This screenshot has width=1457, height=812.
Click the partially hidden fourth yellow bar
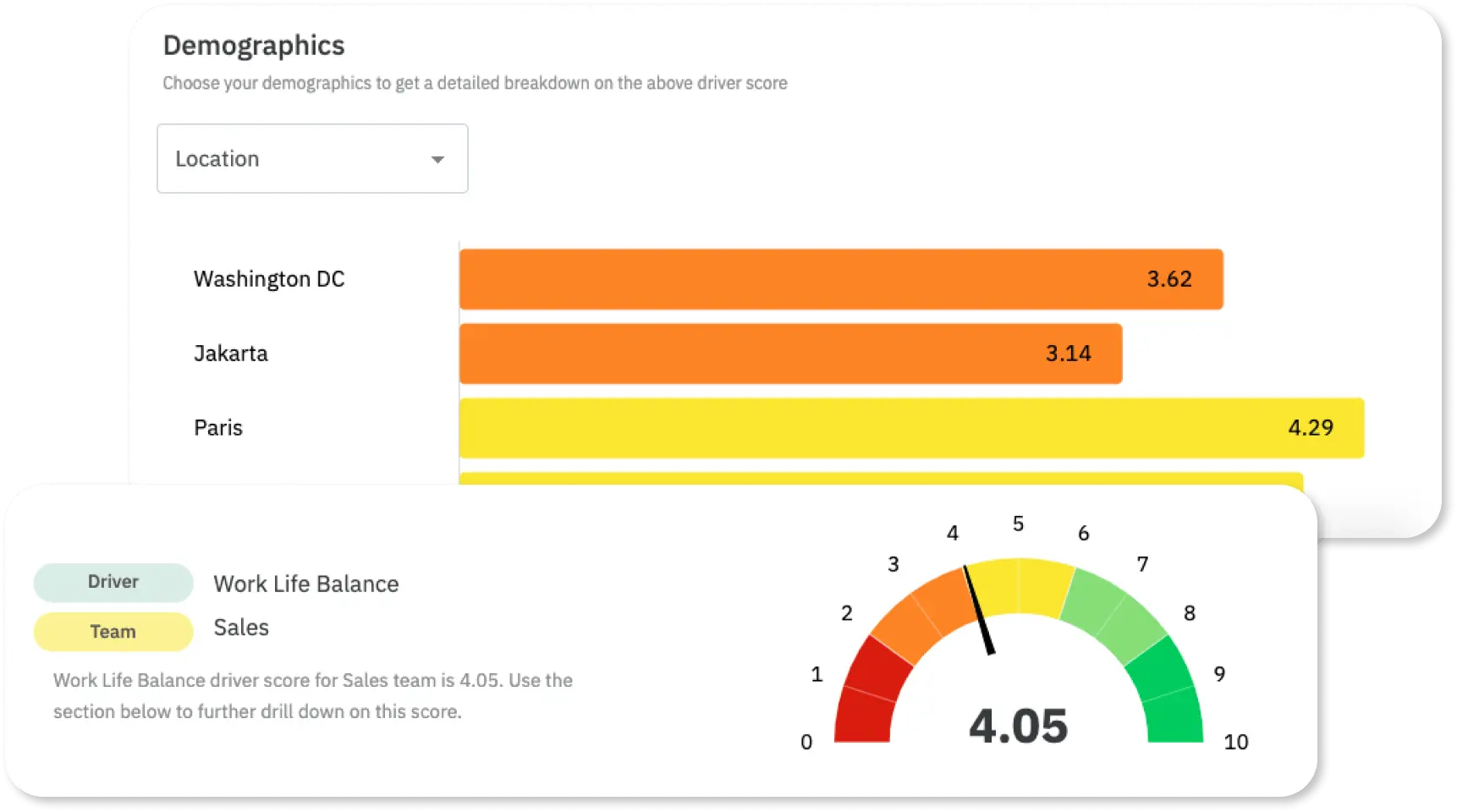click(x=880, y=478)
